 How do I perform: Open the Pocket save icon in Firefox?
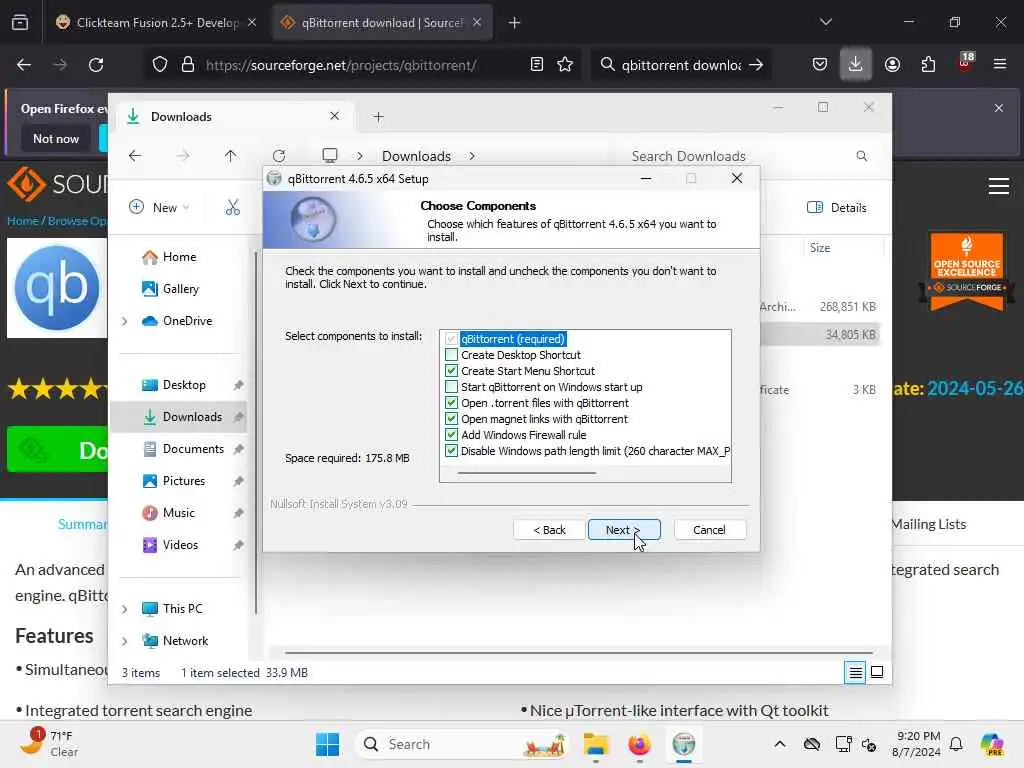[x=820, y=65]
